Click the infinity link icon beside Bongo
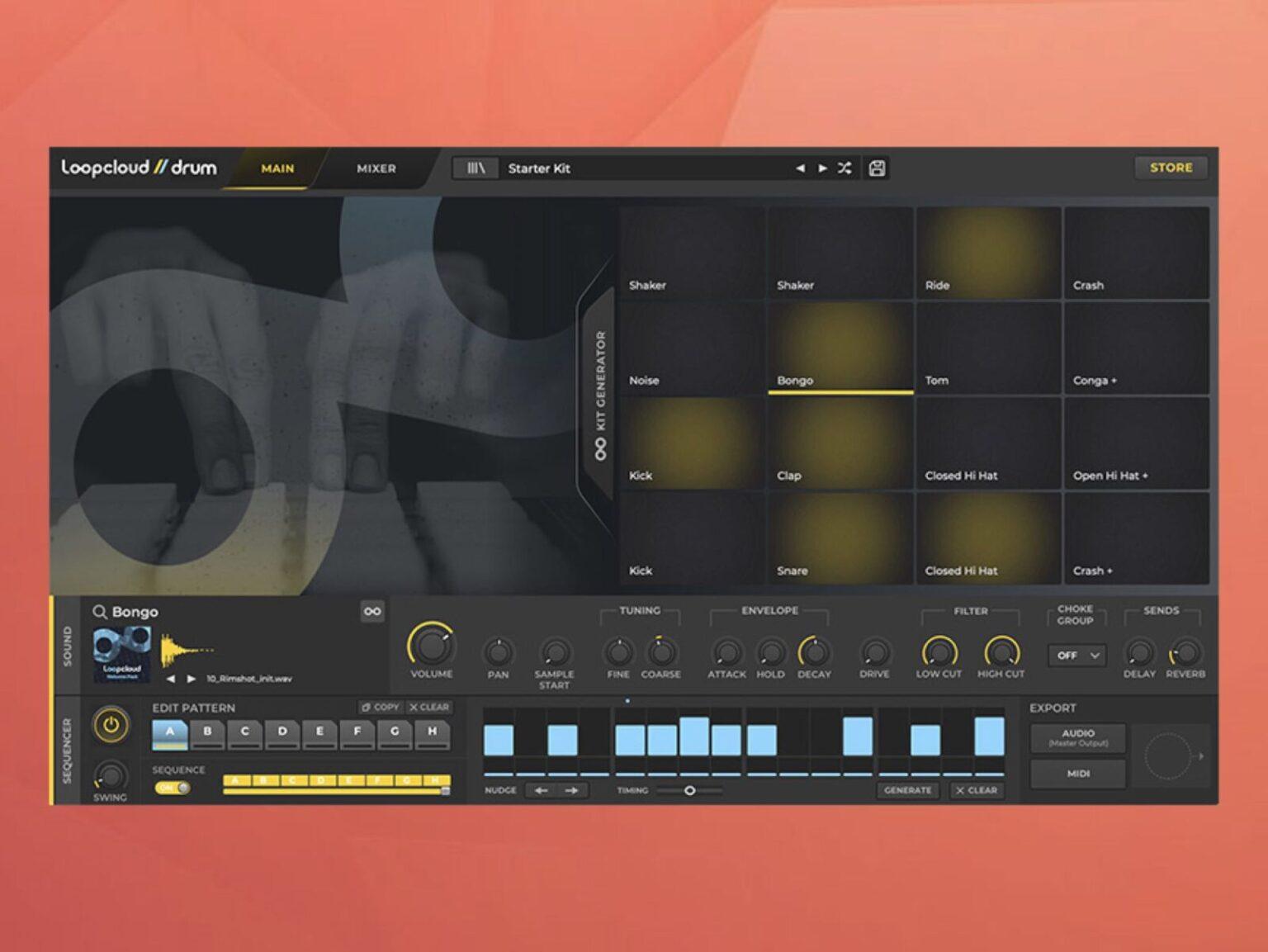 tap(372, 611)
